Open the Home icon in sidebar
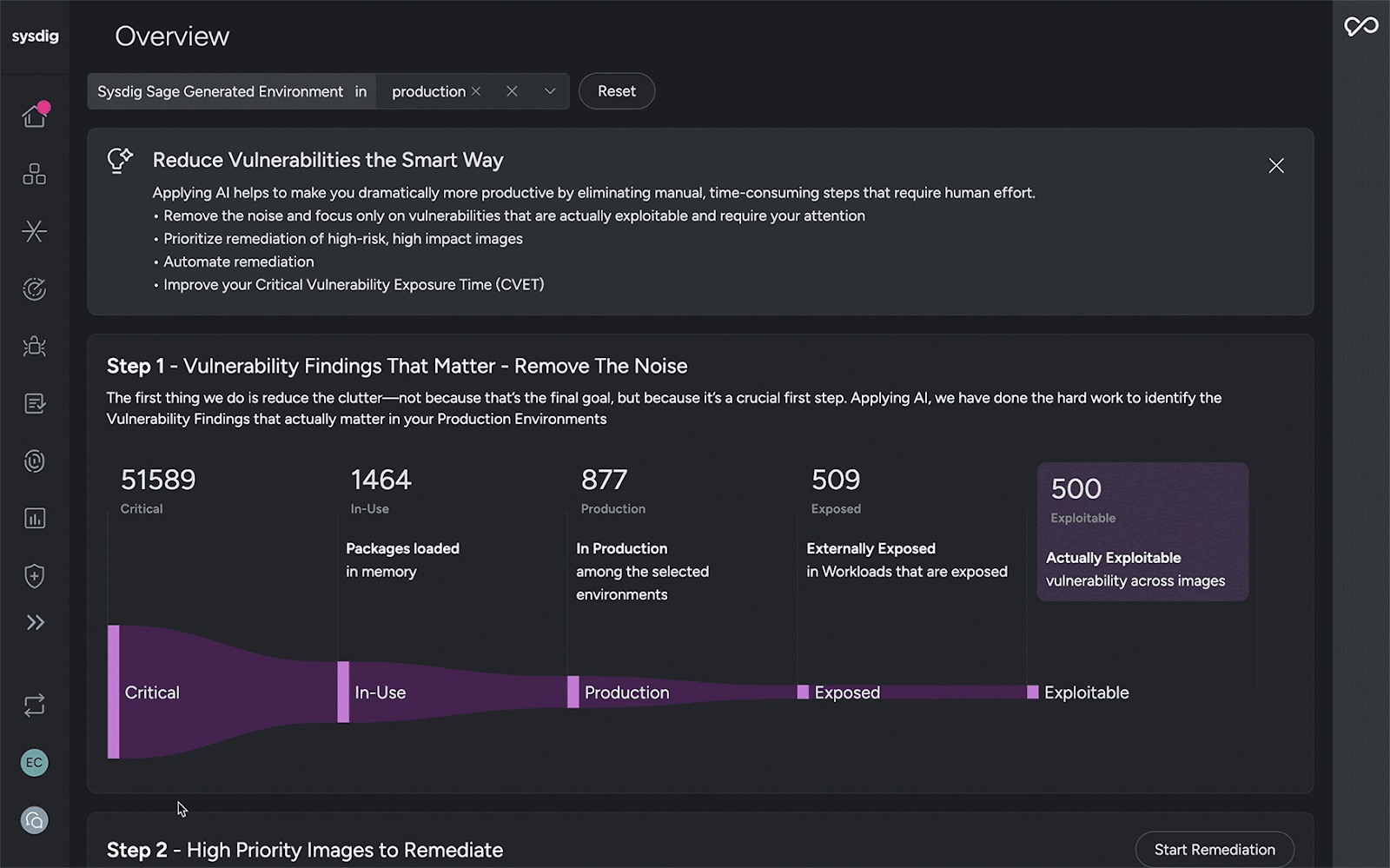This screenshot has height=868, width=1390. 34,116
